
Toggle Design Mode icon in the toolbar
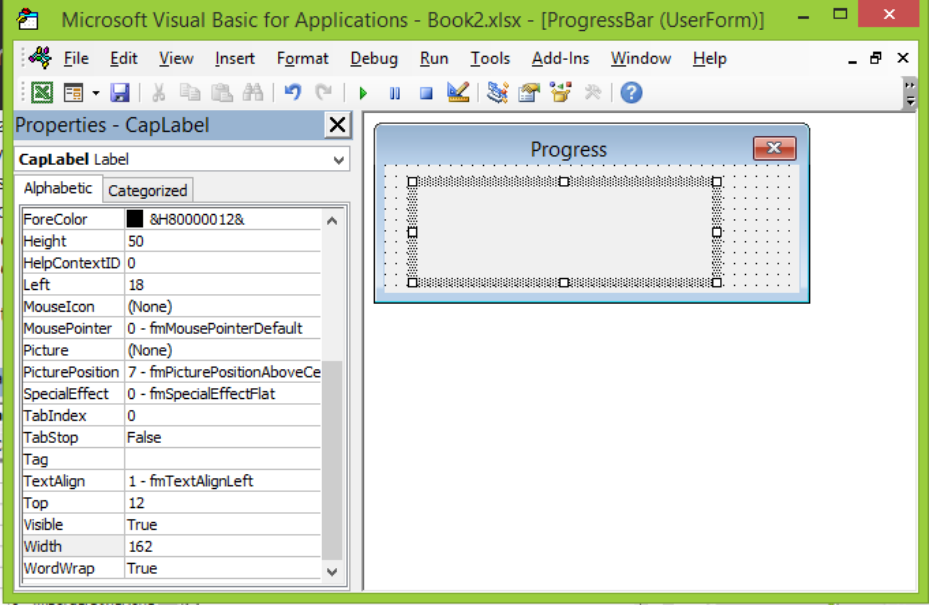(x=458, y=92)
